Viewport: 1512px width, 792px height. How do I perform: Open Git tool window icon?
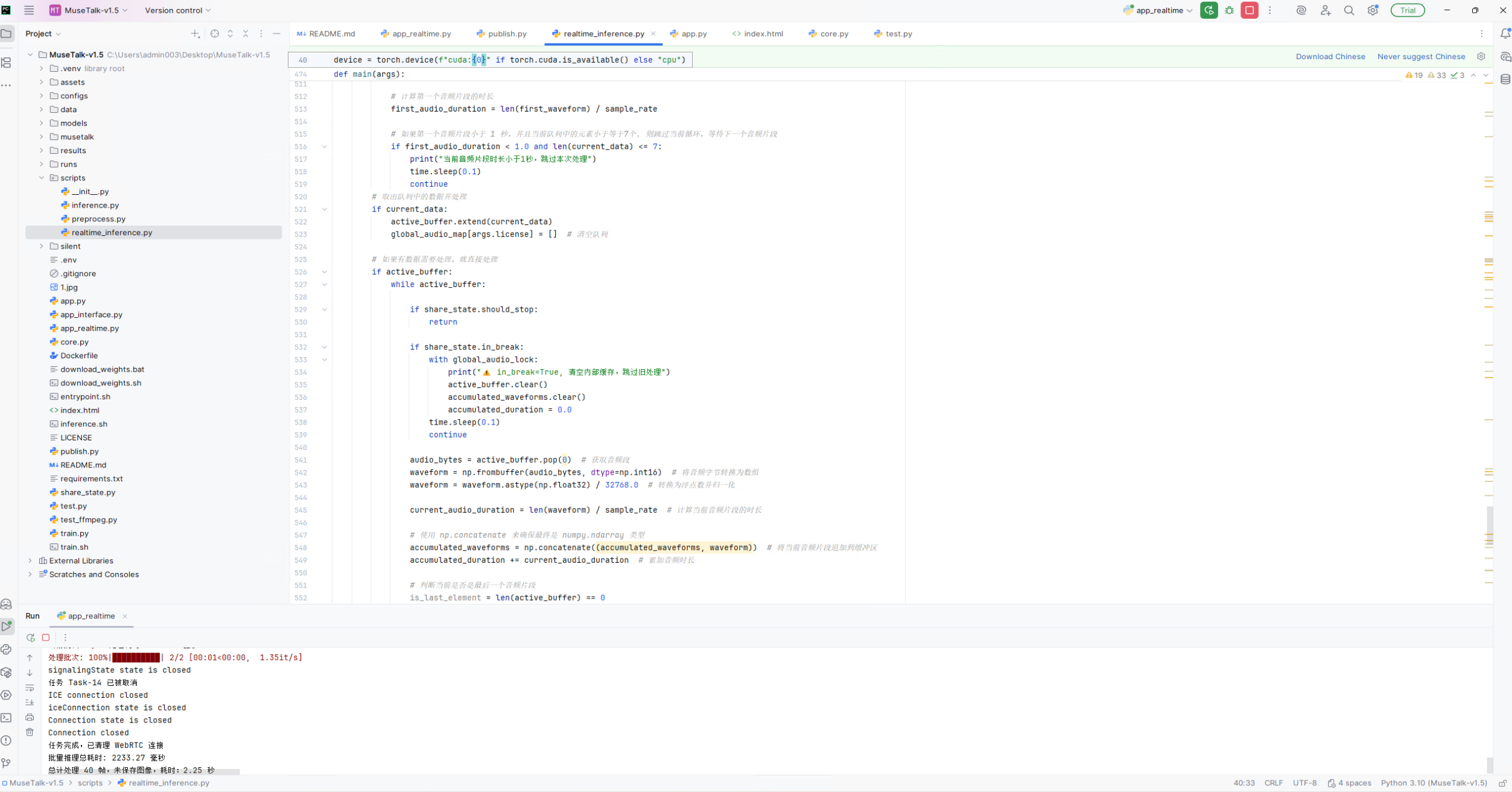coord(7,763)
